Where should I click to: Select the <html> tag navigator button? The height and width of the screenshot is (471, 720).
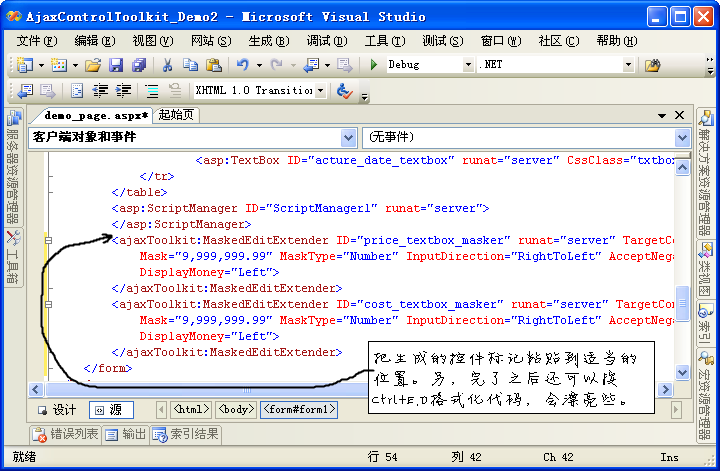191,409
